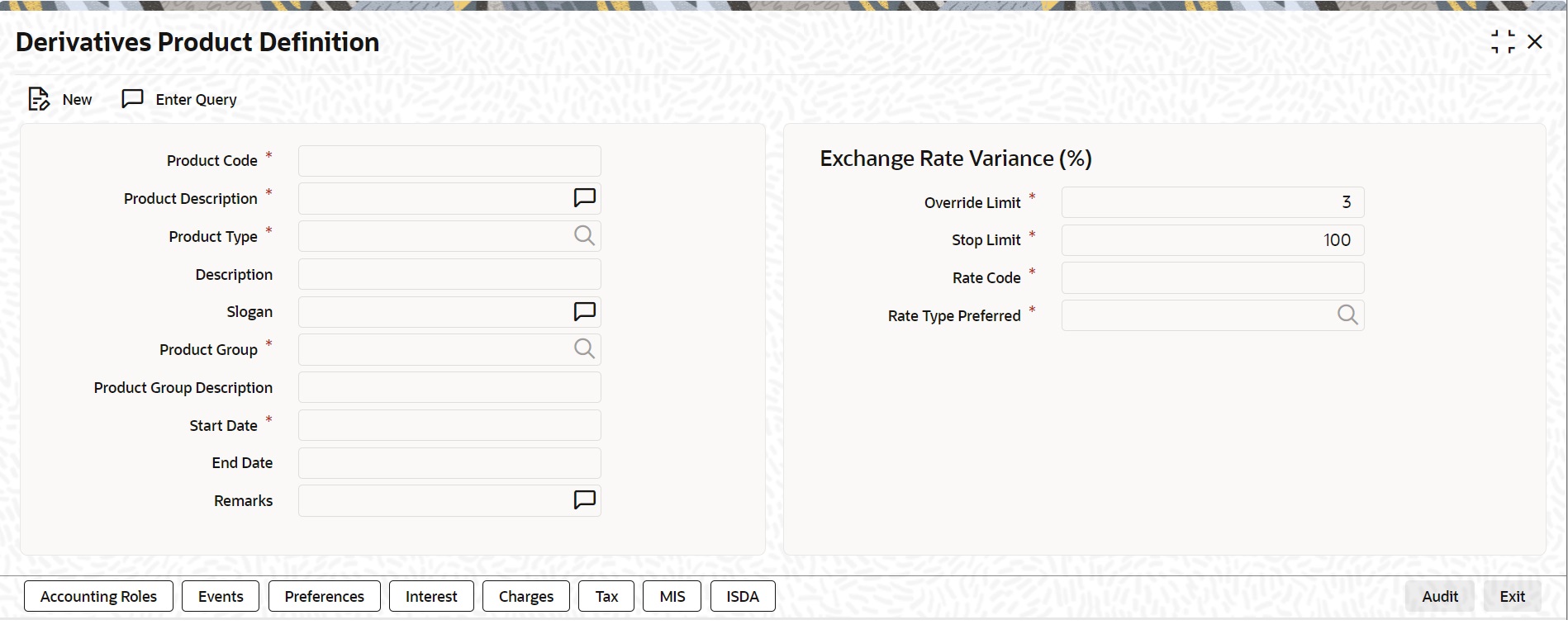The width and height of the screenshot is (1568, 634).
Task: Open the Product Group lookup search icon
Action: pos(584,349)
